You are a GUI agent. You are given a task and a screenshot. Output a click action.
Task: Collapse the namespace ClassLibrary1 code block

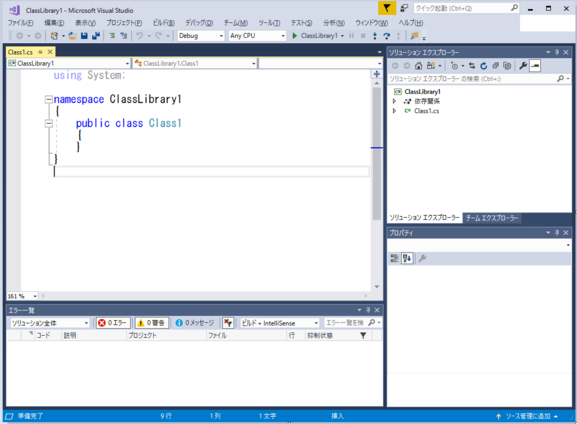pos(49,99)
